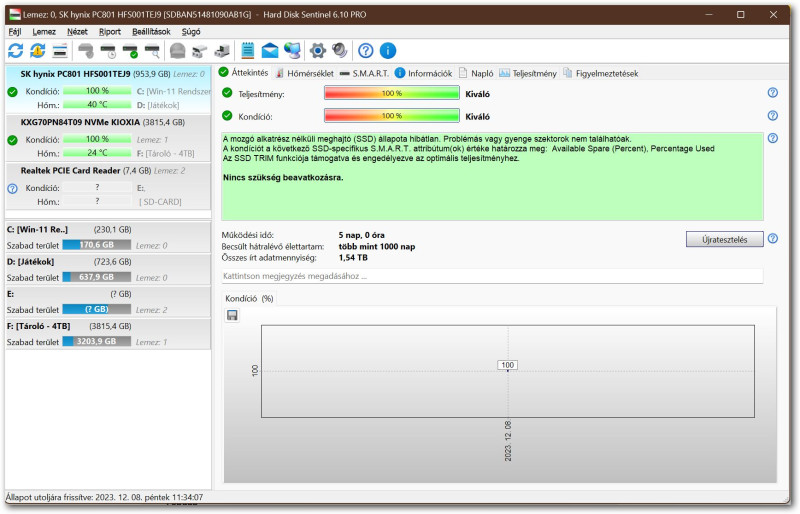Image resolution: width=800 pixels, height=514 pixels.
Task: Click the gray hard disk toolbar icon
Action: coord(86,51)
